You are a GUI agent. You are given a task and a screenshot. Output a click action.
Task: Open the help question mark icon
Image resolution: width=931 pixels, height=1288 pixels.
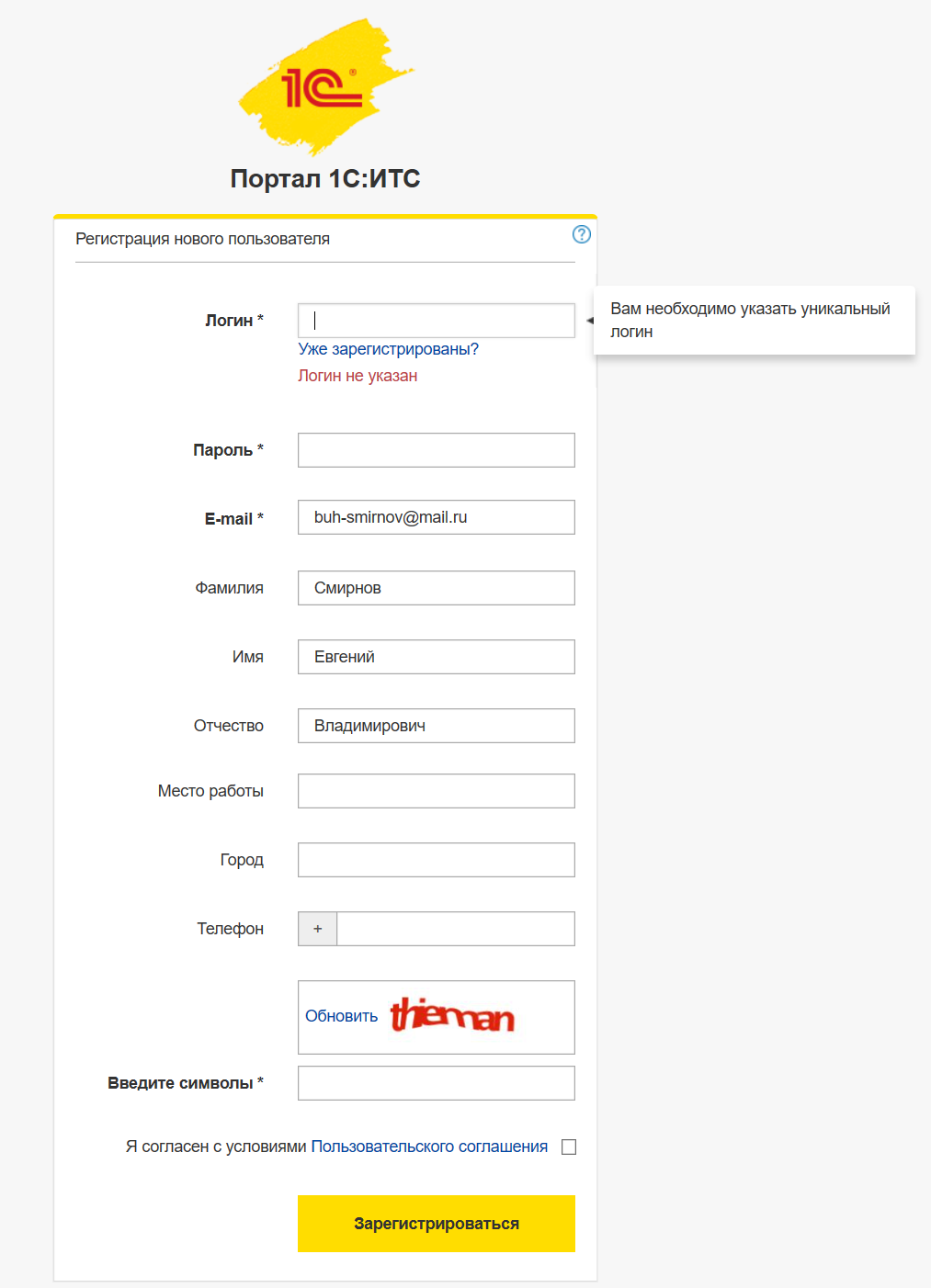point(582,234)
